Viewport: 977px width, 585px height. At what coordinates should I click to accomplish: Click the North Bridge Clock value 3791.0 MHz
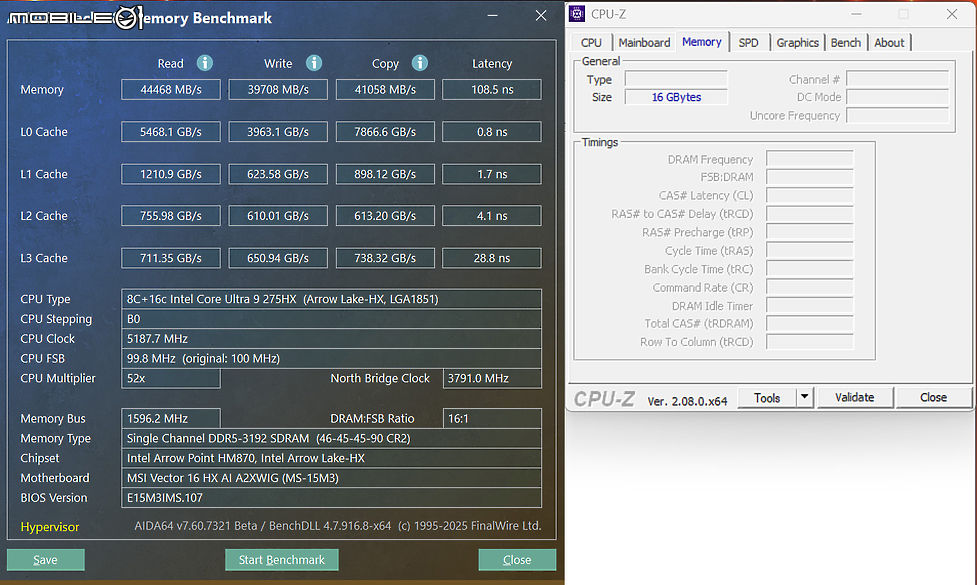tap(492, 378)
